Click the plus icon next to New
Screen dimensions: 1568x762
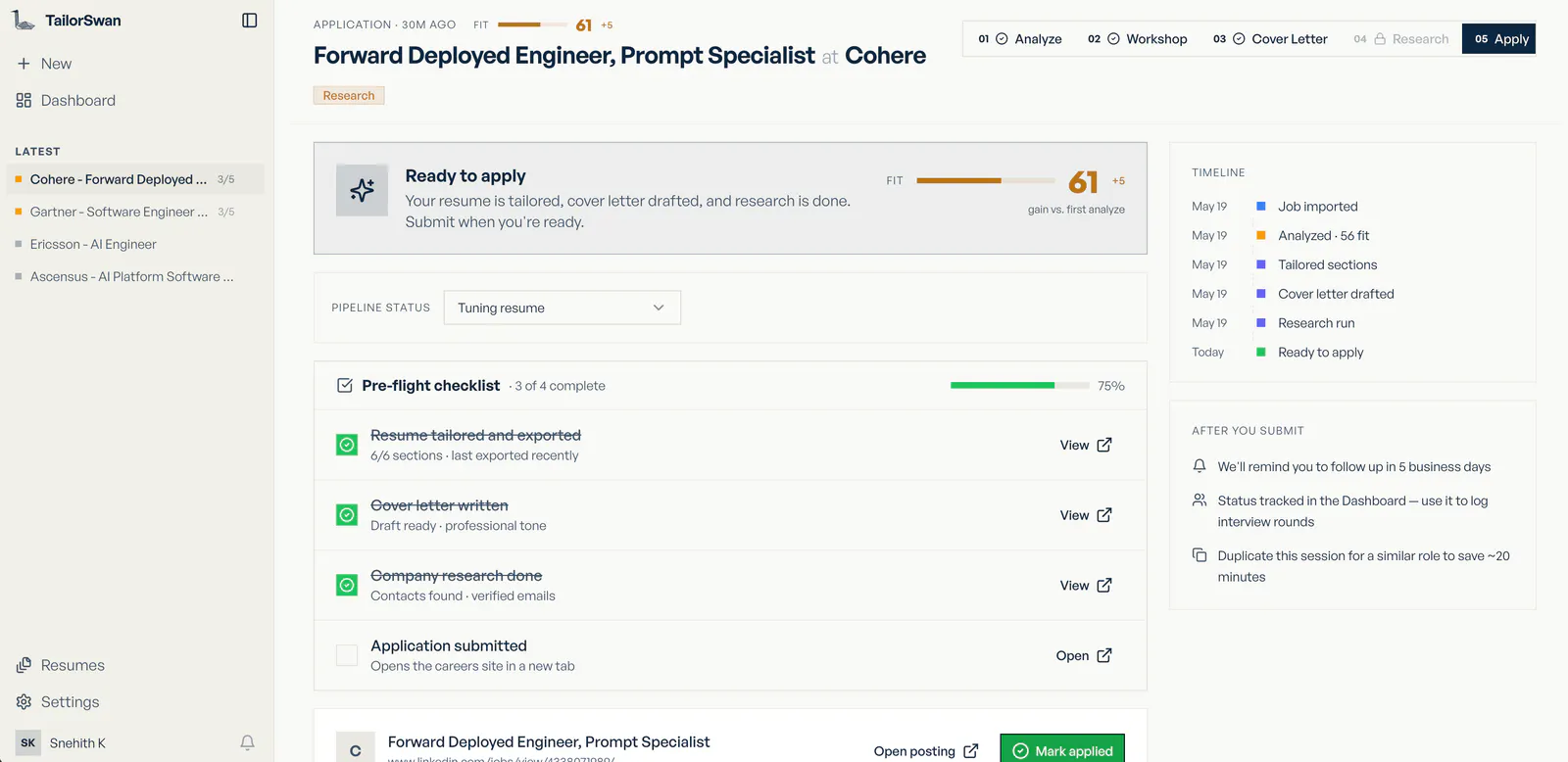tap(24, 64)
